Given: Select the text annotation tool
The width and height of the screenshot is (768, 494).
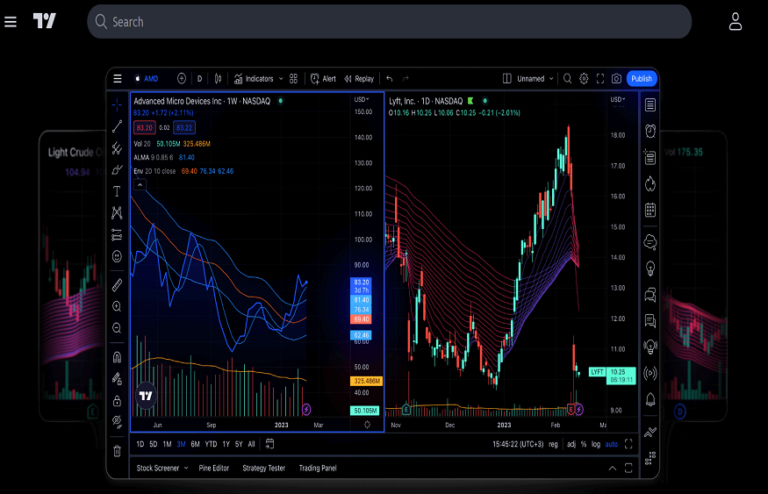Looking at the screenshot, I should click(x=117, y=190).
